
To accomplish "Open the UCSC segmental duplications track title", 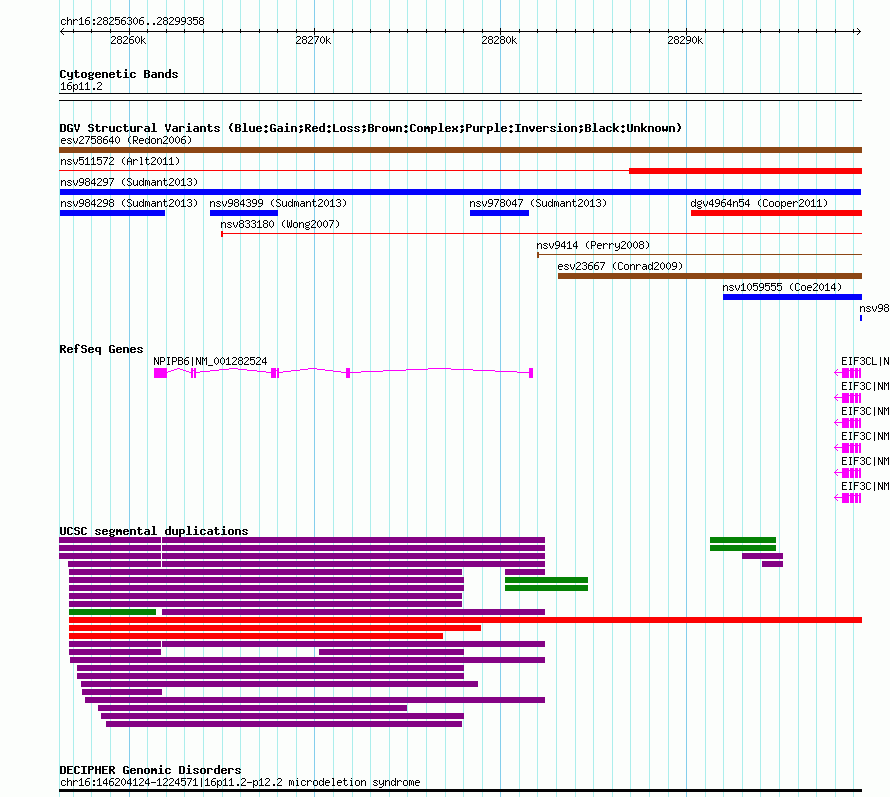I will (x=154, y=531).
